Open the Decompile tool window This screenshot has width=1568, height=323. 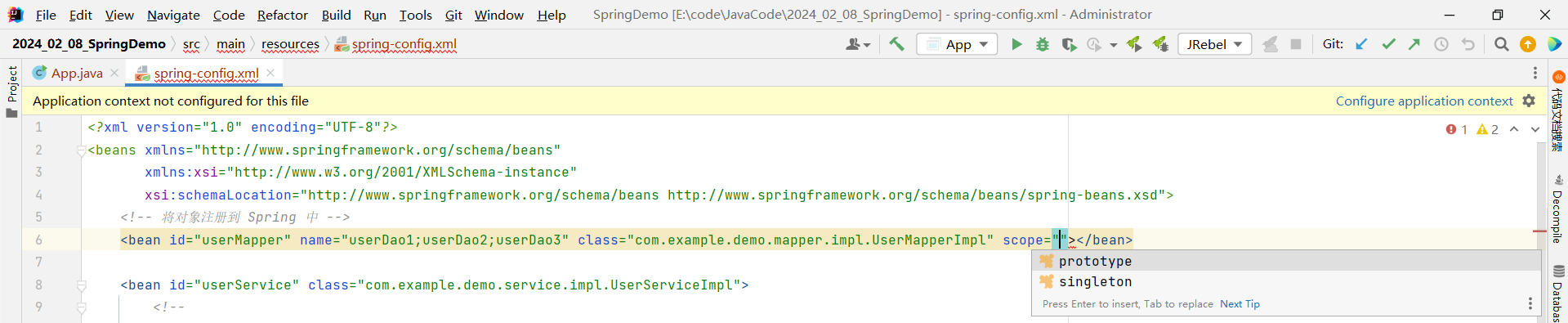(x=1558, y=209)
